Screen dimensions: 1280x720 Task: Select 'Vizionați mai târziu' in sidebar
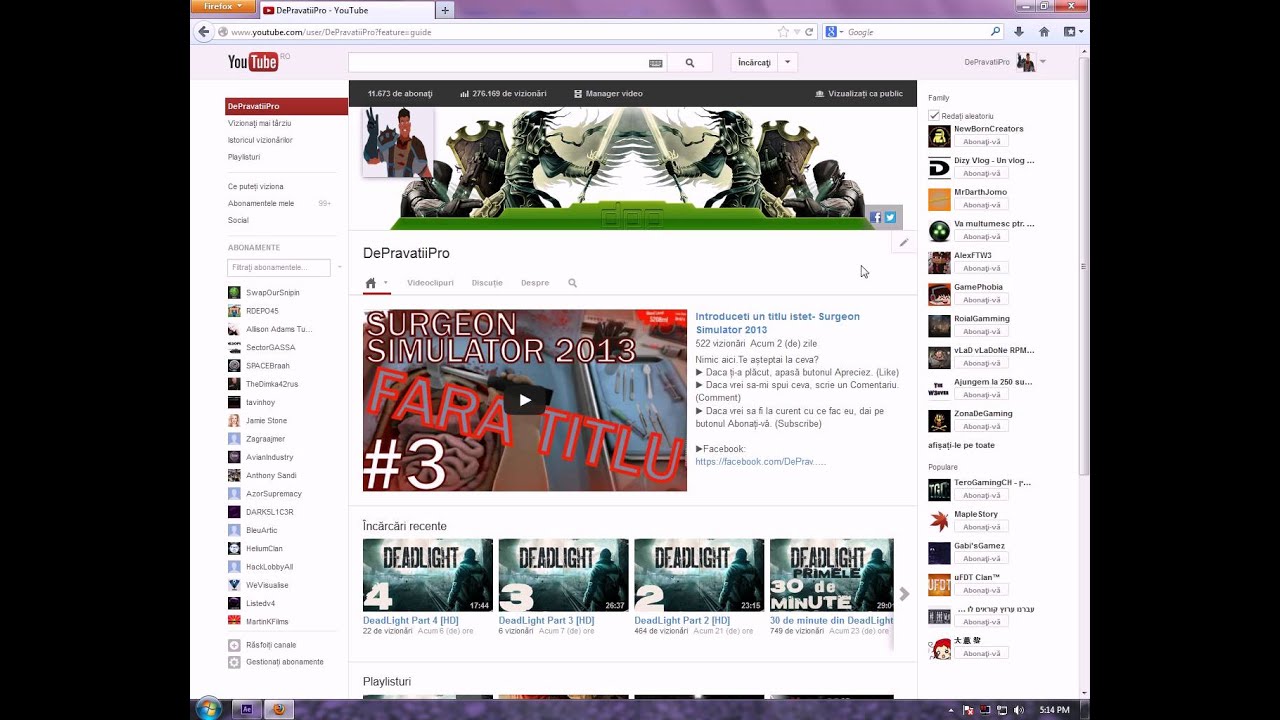point(259,123)
